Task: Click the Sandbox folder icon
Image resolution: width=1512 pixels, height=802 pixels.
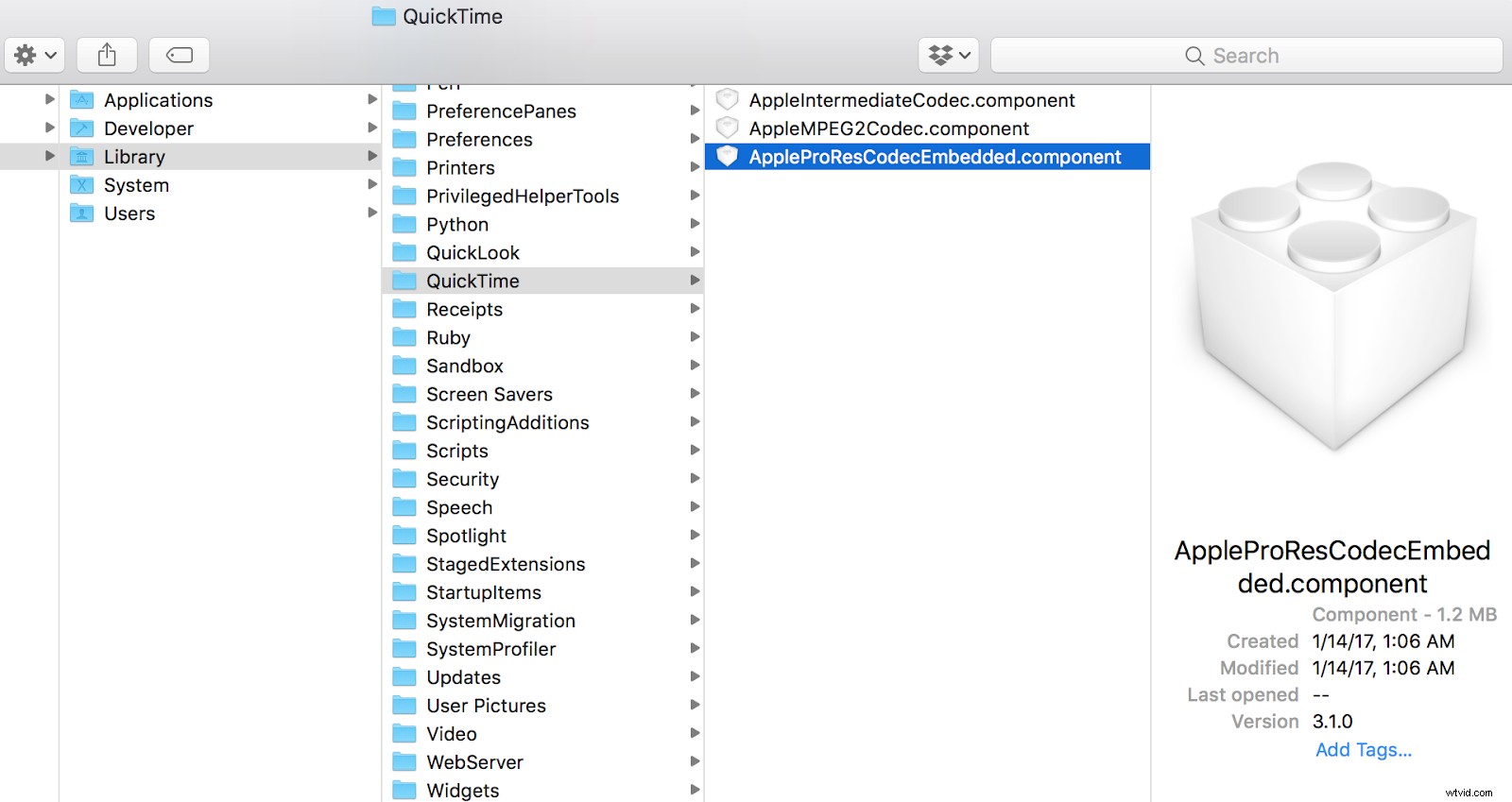Action: pyautogui.click(x=404, y=367)
